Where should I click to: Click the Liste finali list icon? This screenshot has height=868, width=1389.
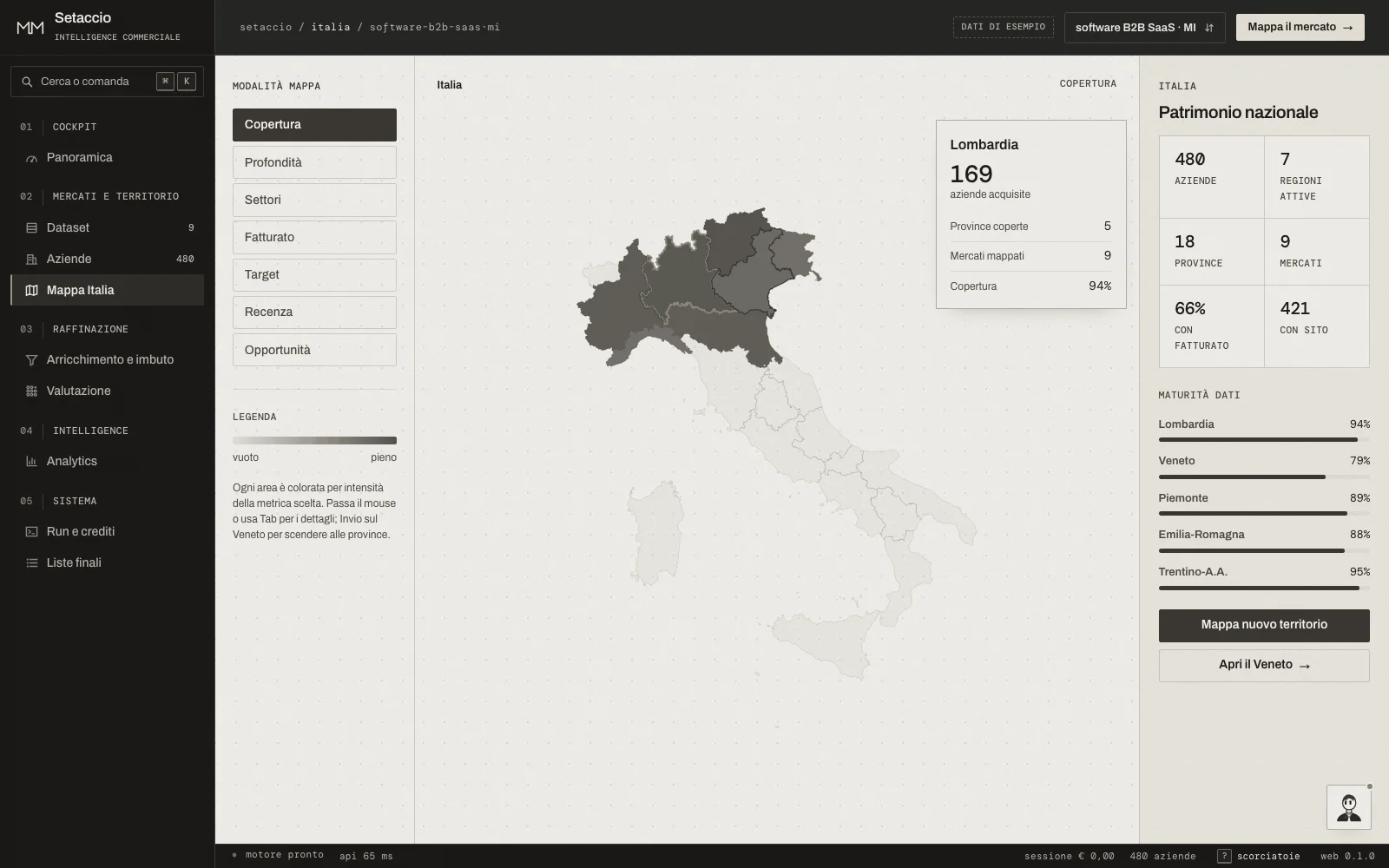click(31, 563)
